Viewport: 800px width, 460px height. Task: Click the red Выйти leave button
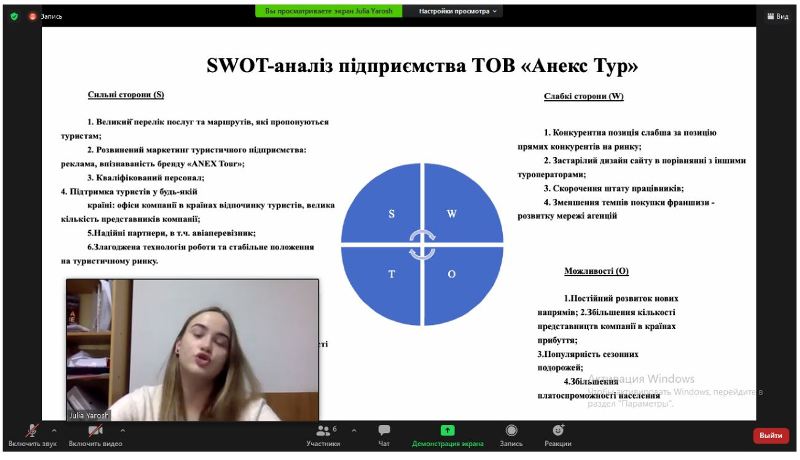pos(770,436)
